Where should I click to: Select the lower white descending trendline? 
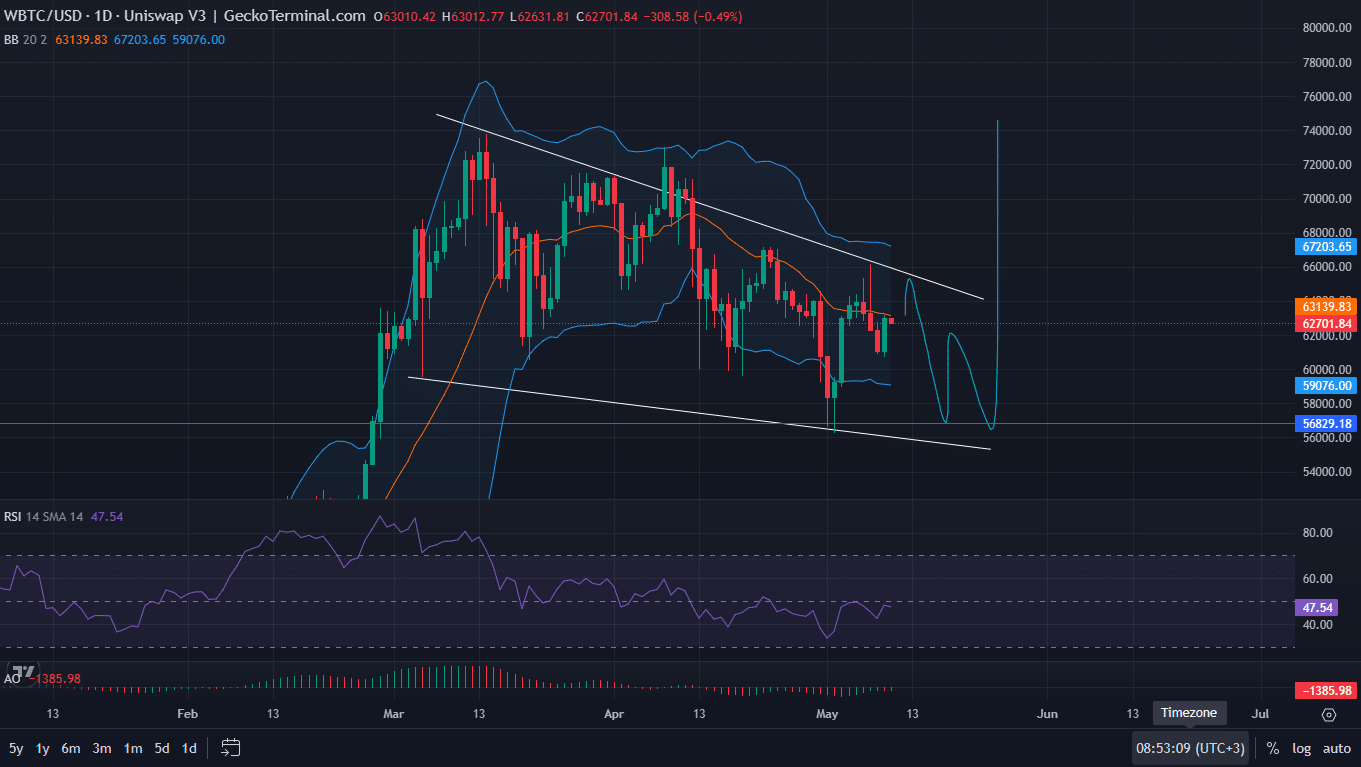click(x=700, y=413)
